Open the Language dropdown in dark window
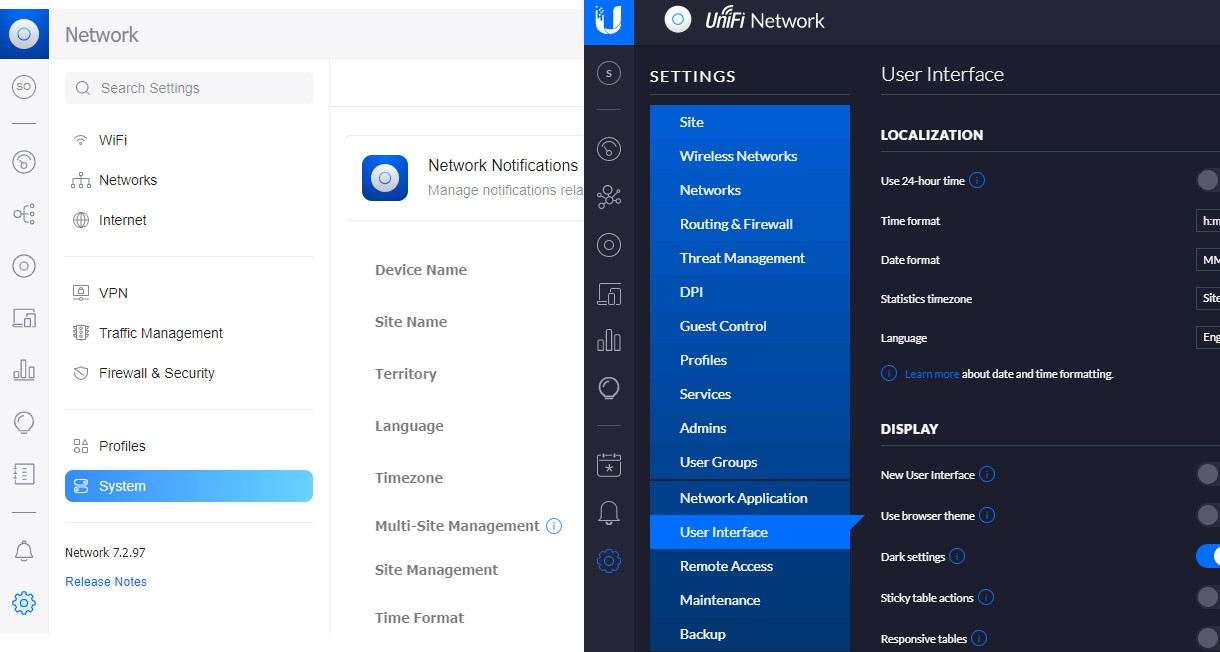1220x652 pixels. (1208, 337)
